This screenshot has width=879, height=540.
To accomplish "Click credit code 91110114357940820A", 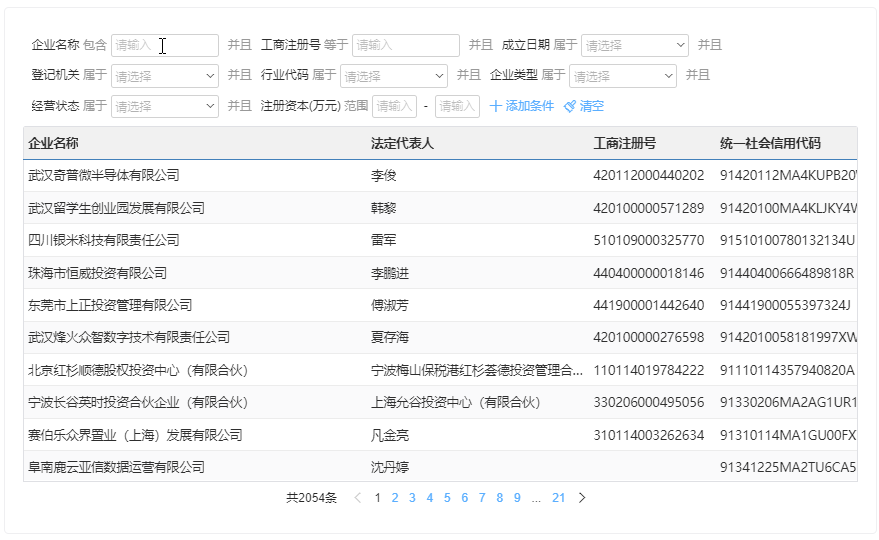I will click(787, 370).
